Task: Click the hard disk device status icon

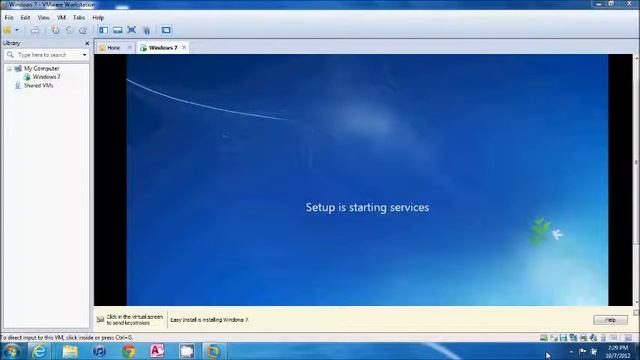Action: point(543,338)
